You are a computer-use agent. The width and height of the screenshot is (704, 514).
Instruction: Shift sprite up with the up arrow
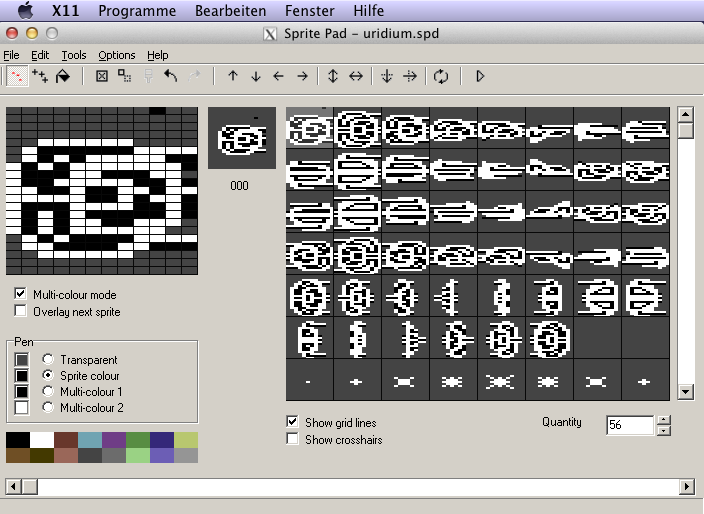(233, 76)
